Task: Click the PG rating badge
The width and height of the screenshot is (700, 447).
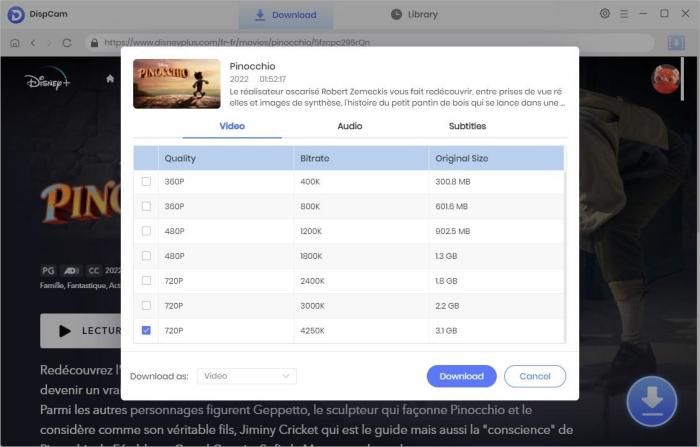Action: click(x=48, y=271)
